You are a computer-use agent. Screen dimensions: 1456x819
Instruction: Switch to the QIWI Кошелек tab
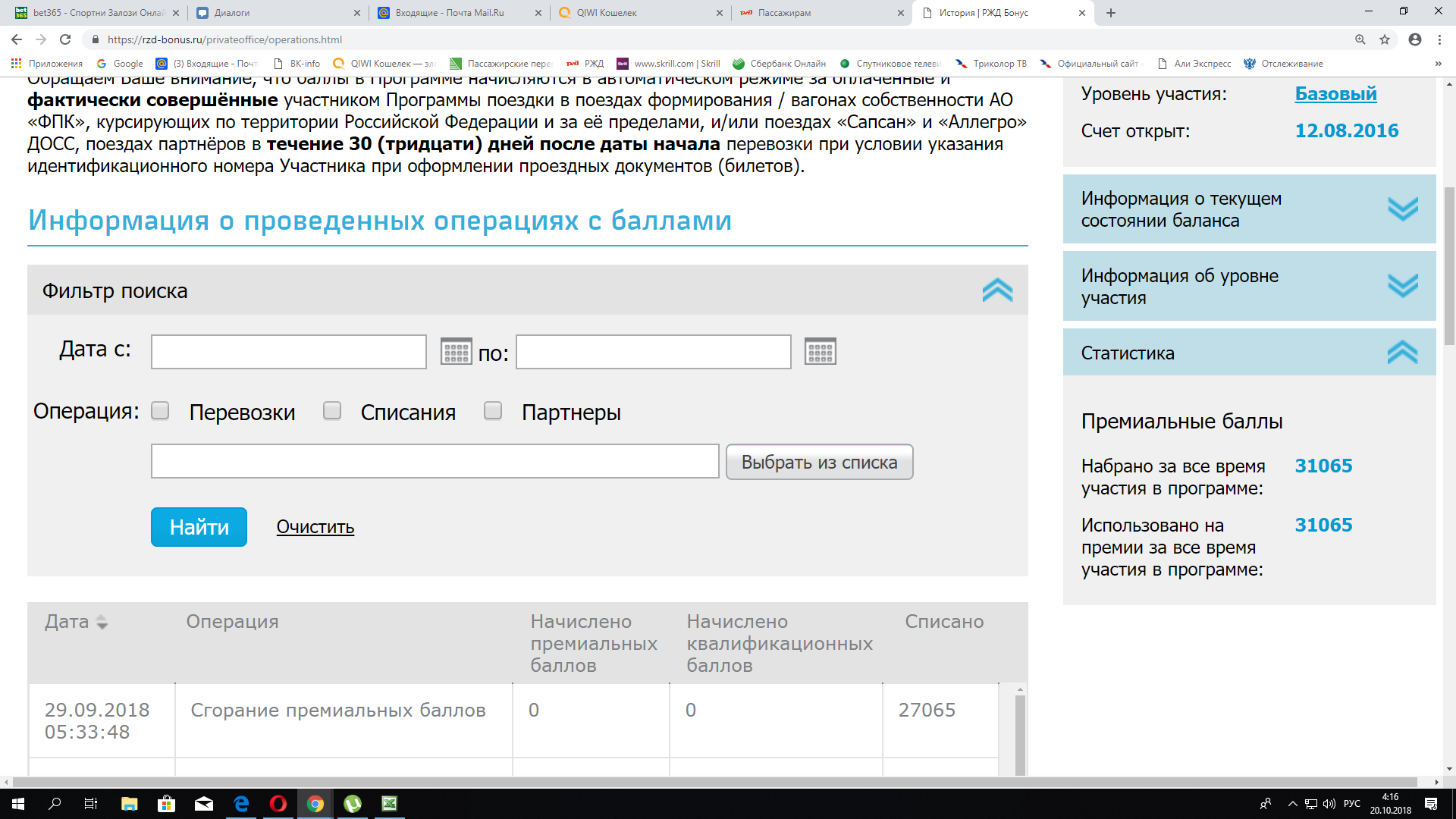coord(637,13)
